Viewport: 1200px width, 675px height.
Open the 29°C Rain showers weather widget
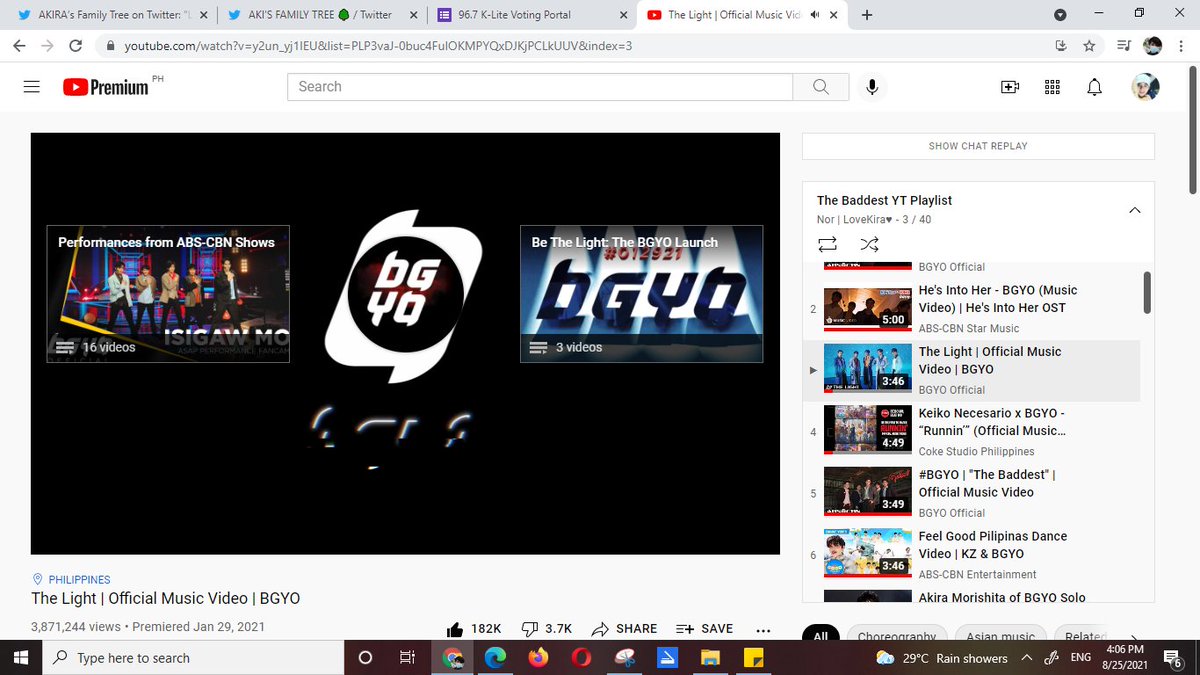pyautogui.click(x=942, y=658)
